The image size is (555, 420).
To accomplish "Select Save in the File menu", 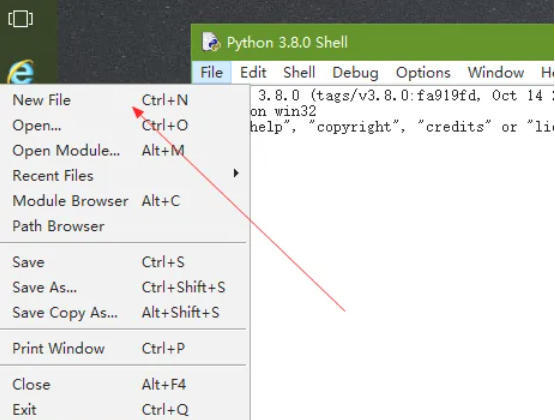I will click(x=124, y=262).
